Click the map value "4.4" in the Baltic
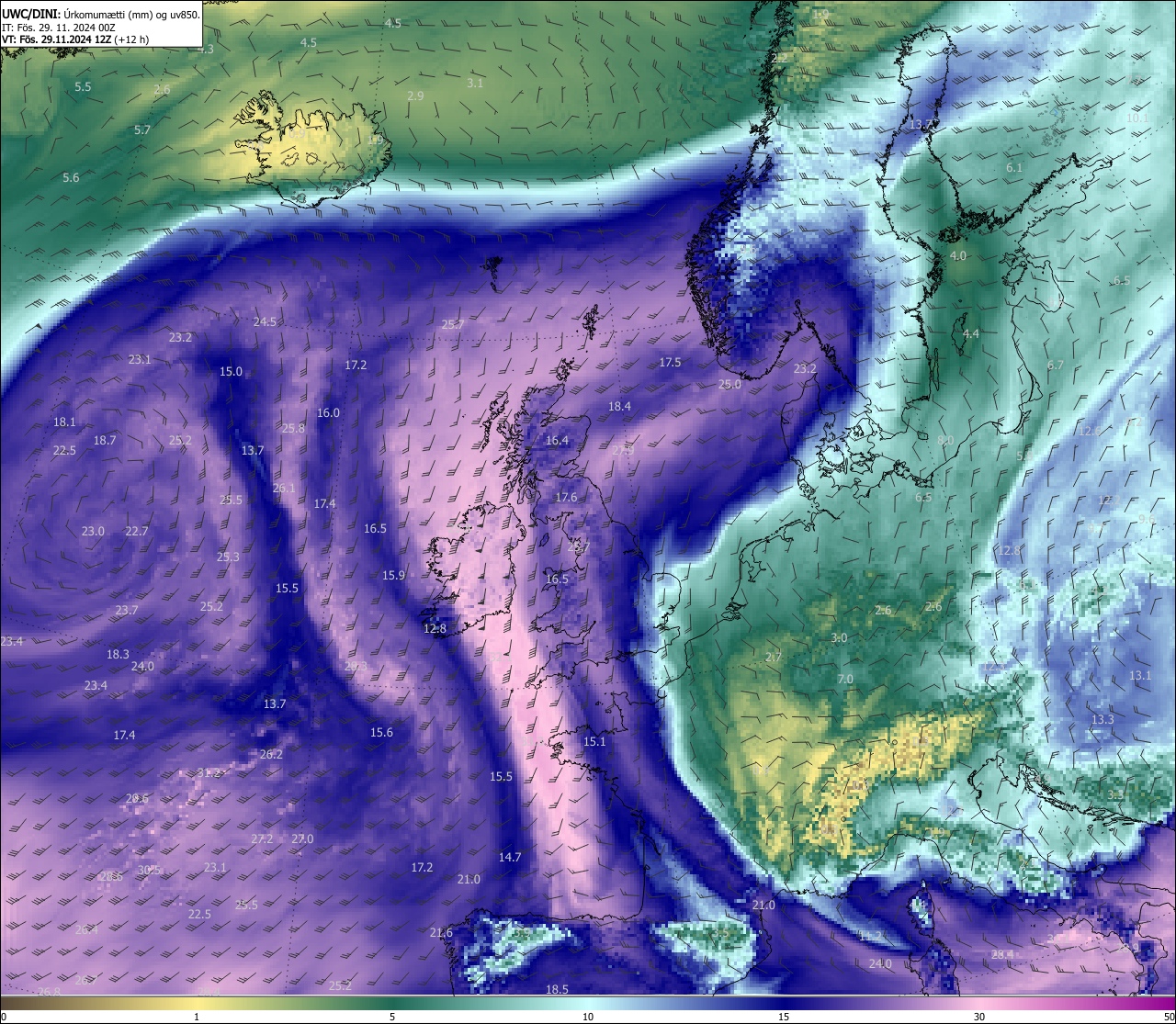The width and height of the screenshot is (1176, 1024). [x=971, y=334]
